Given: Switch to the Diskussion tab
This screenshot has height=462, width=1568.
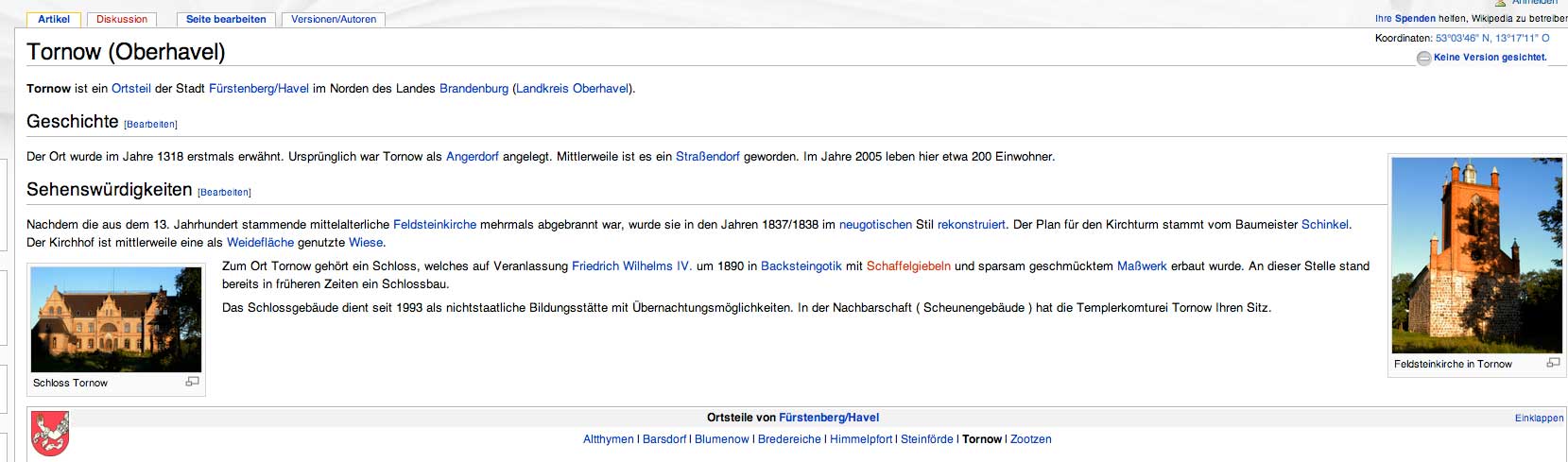Looking at the screenshot, I should [122, 19].
